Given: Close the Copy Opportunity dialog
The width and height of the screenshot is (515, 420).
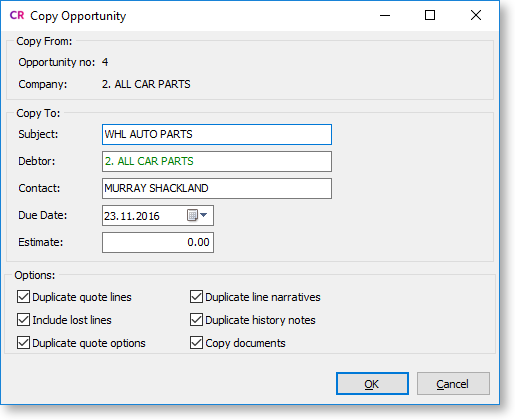Looking at the screenshot, I should click(x=476, y=15).
